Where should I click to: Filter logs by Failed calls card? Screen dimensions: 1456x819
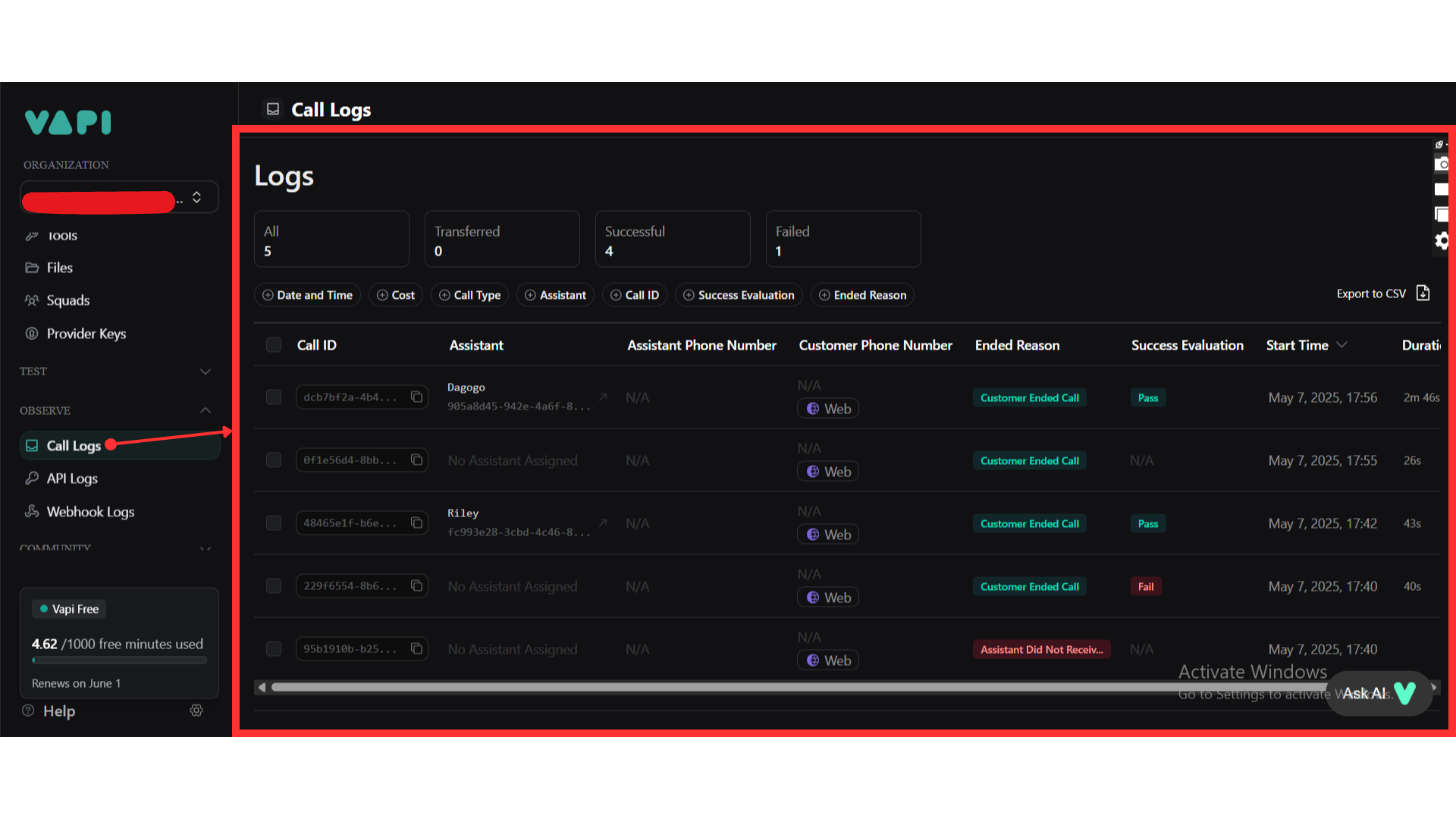pos(843,240)
